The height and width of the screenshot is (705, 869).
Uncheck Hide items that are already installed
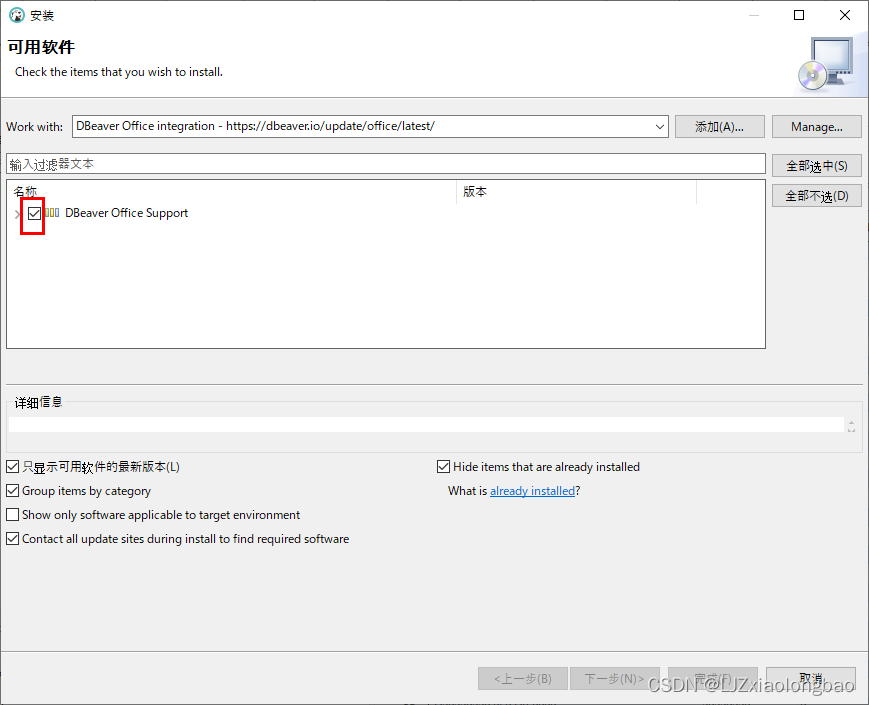click(443, 467)
